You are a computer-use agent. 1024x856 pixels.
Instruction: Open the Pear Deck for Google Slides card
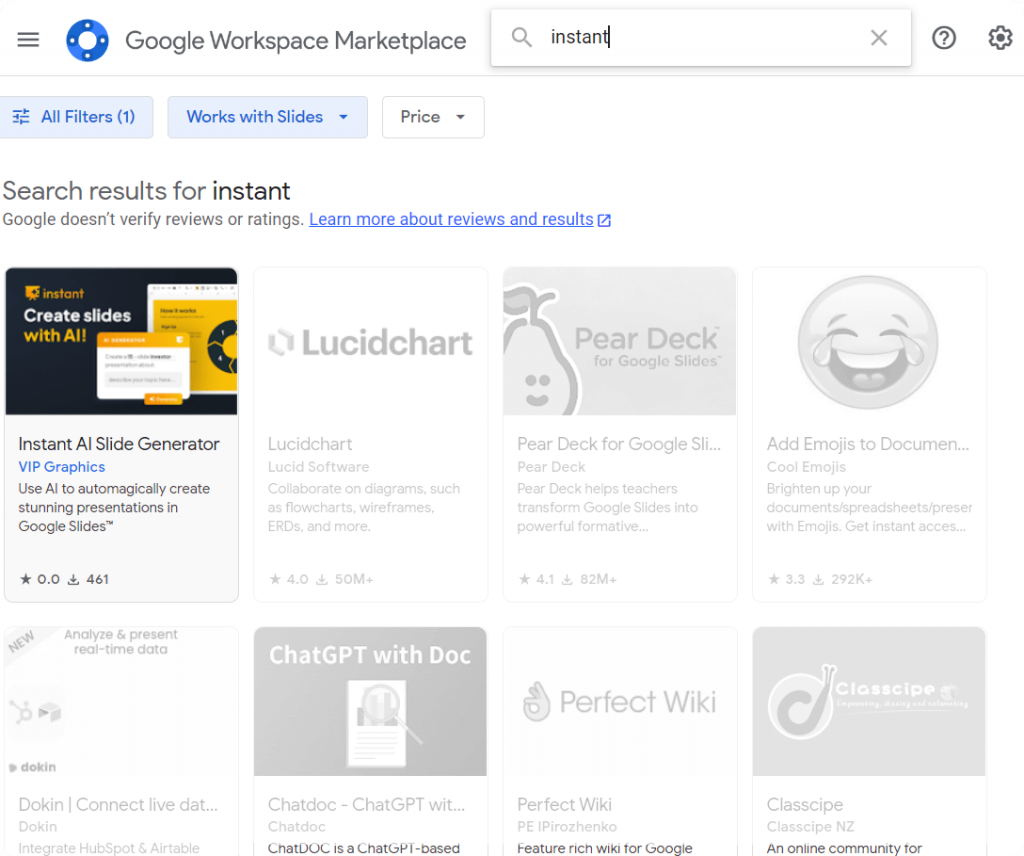[x=619, y=444]
